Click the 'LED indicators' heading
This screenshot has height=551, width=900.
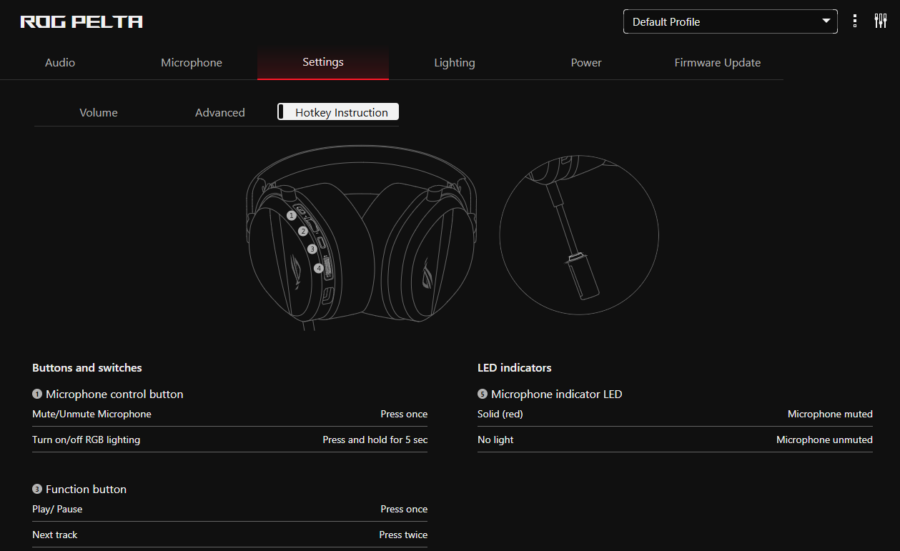514,368
